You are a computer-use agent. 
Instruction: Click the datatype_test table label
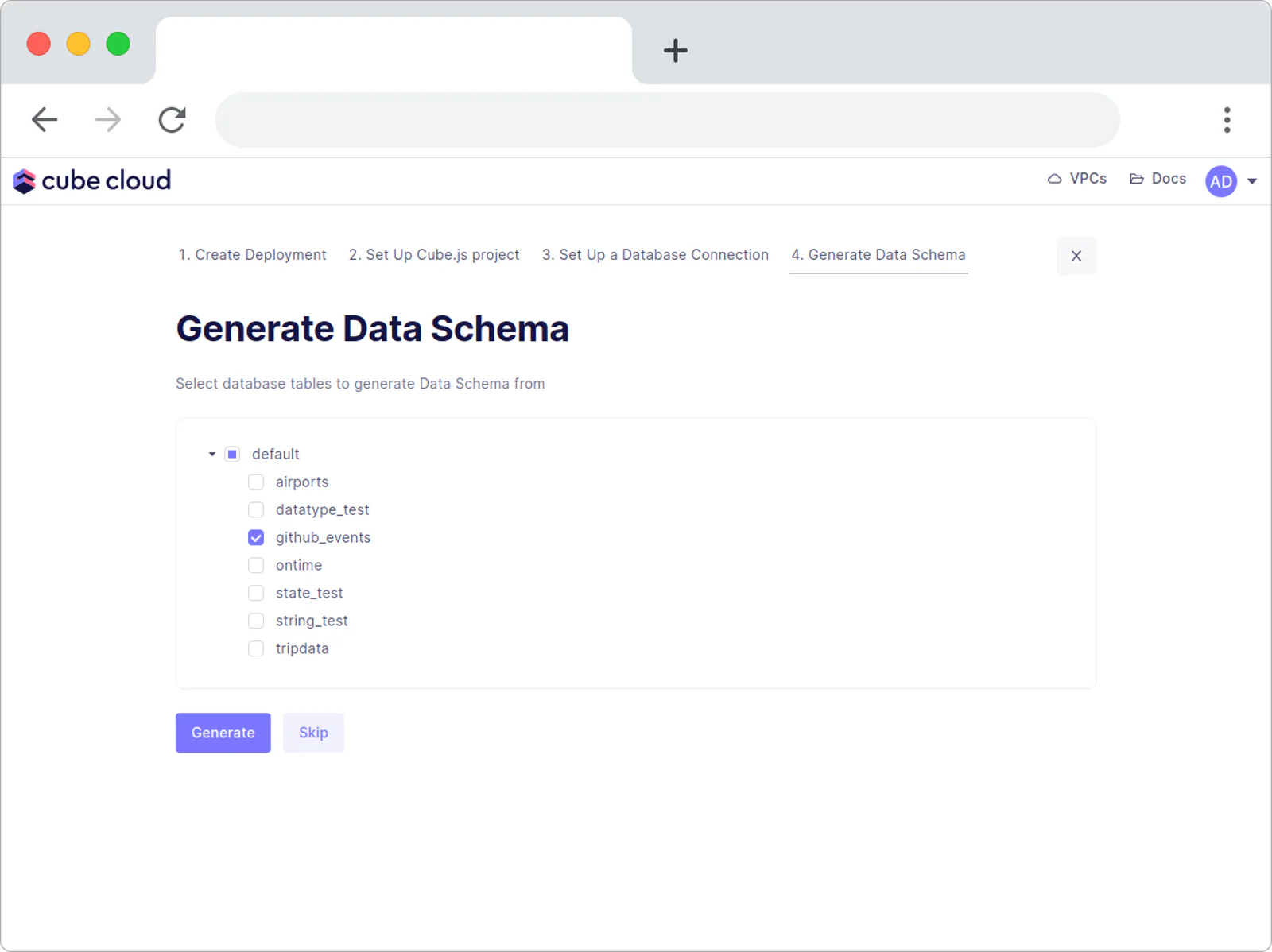323,510
